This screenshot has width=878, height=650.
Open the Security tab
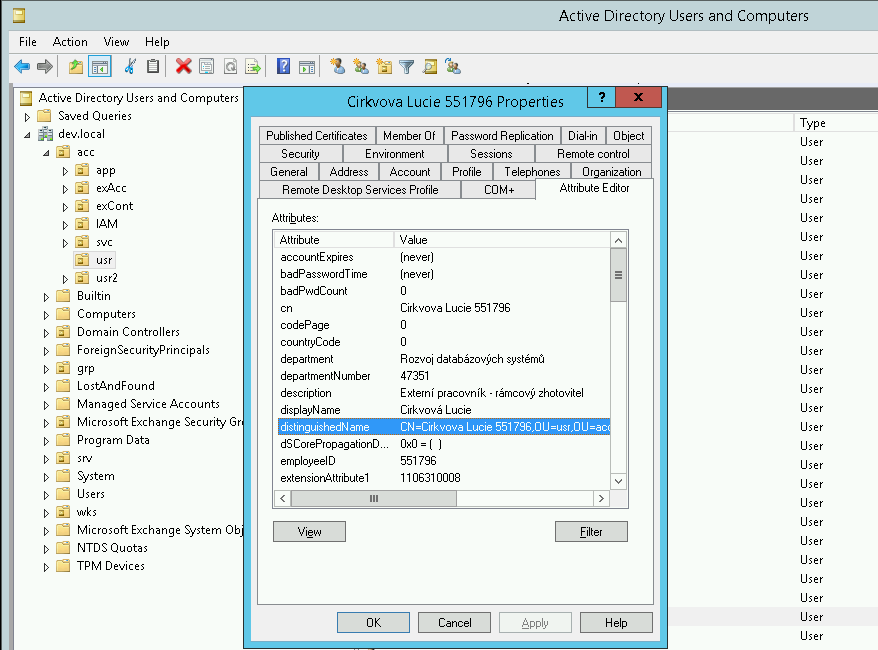(300, 153)
